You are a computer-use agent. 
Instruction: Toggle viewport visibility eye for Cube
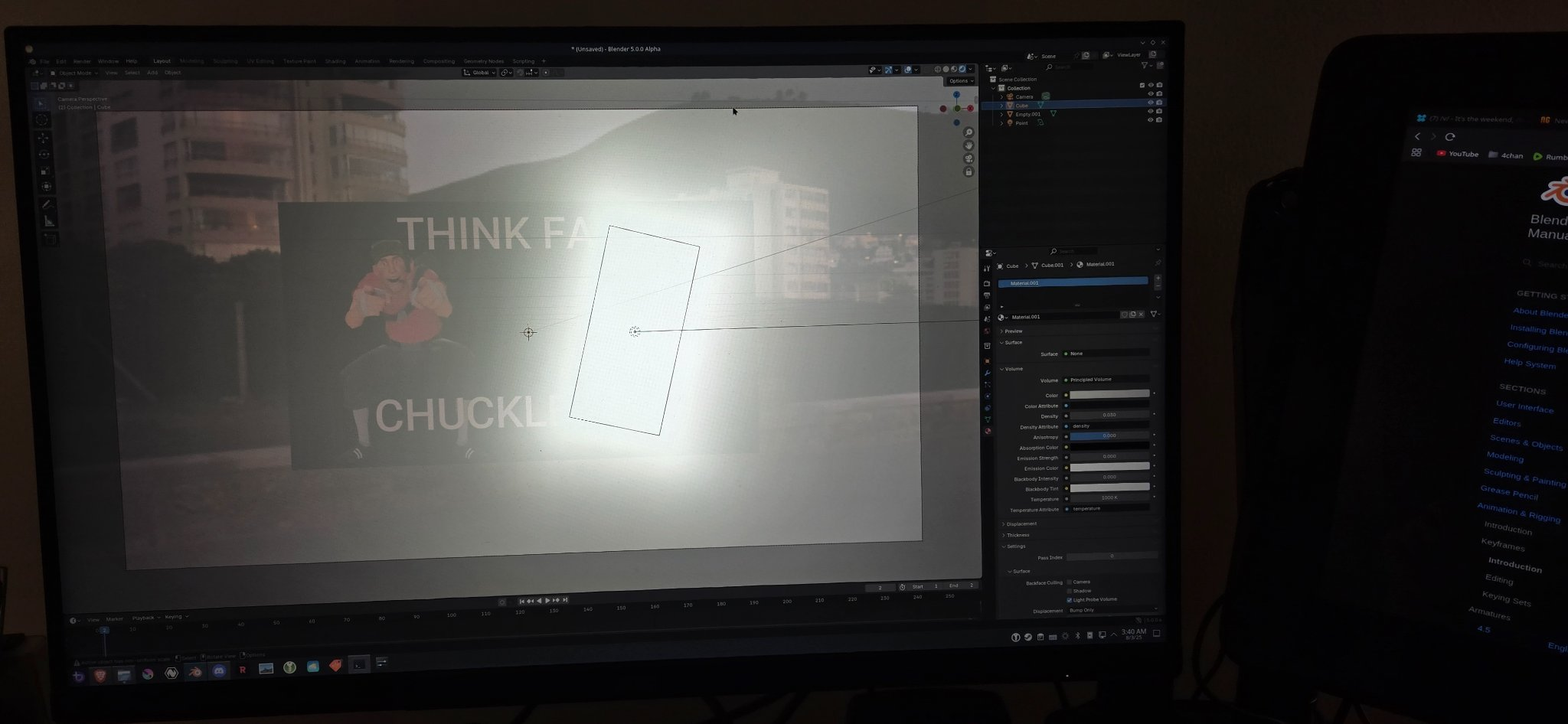click(1151, 103)
